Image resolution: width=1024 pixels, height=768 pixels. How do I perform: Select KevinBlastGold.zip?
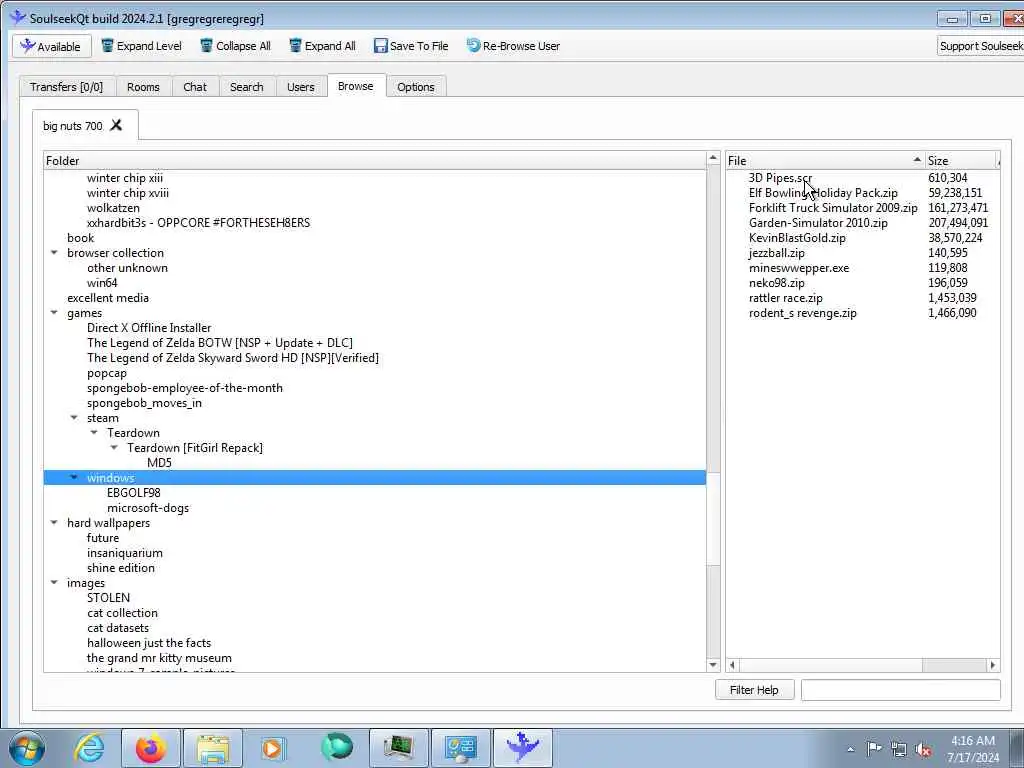(797, 238)
